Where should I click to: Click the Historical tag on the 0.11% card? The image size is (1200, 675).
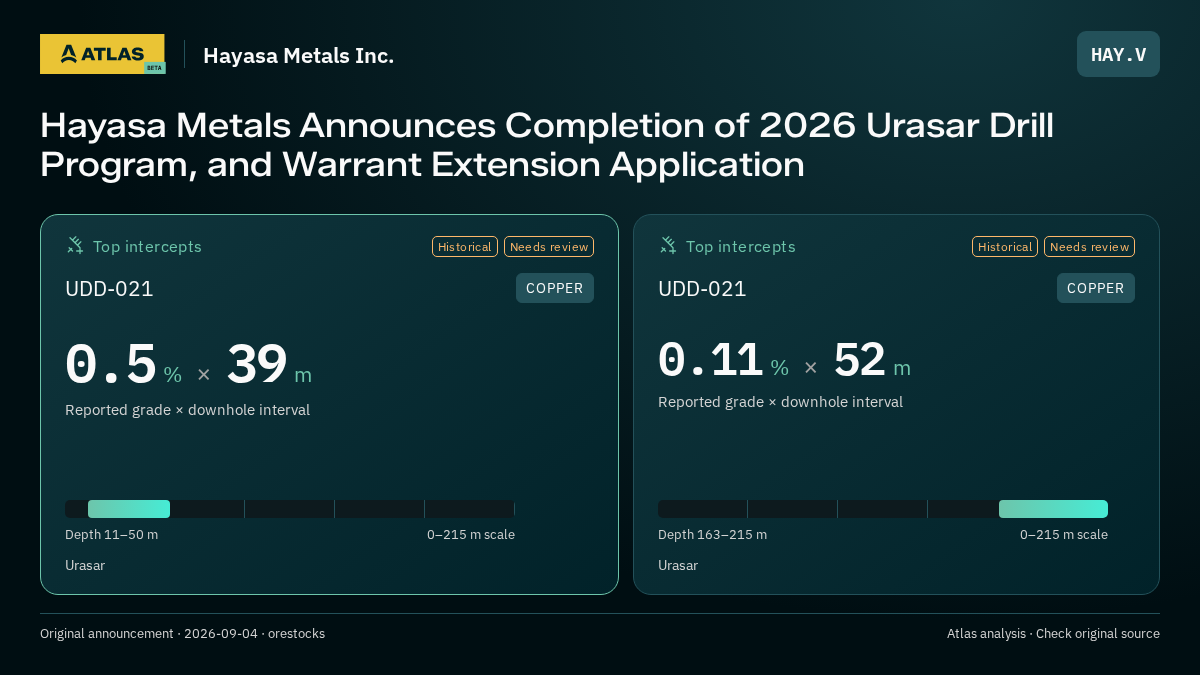(1005, 247)
